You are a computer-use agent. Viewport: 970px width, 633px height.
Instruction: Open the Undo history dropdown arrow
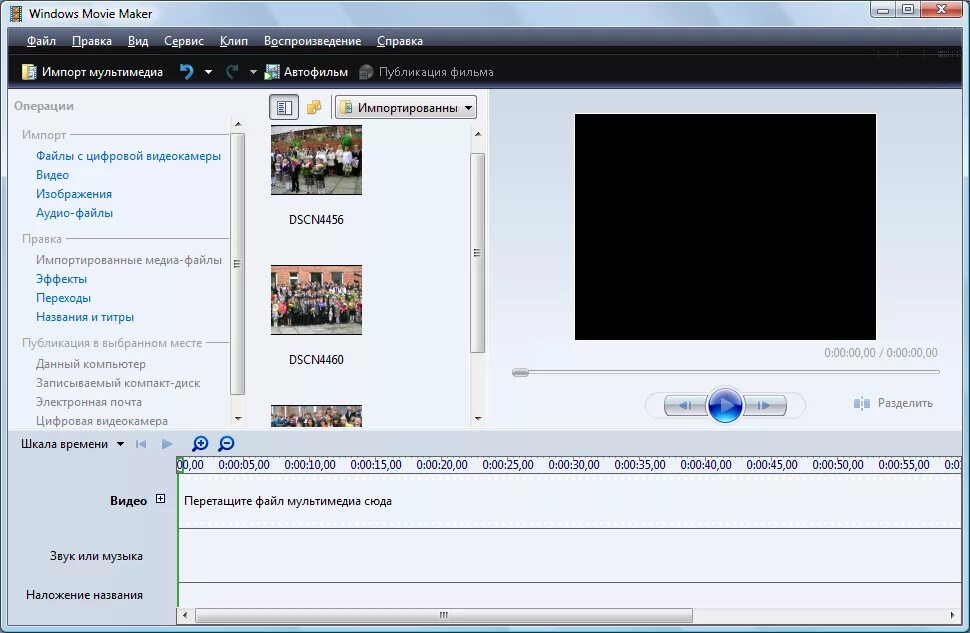(x=208, y=72)
